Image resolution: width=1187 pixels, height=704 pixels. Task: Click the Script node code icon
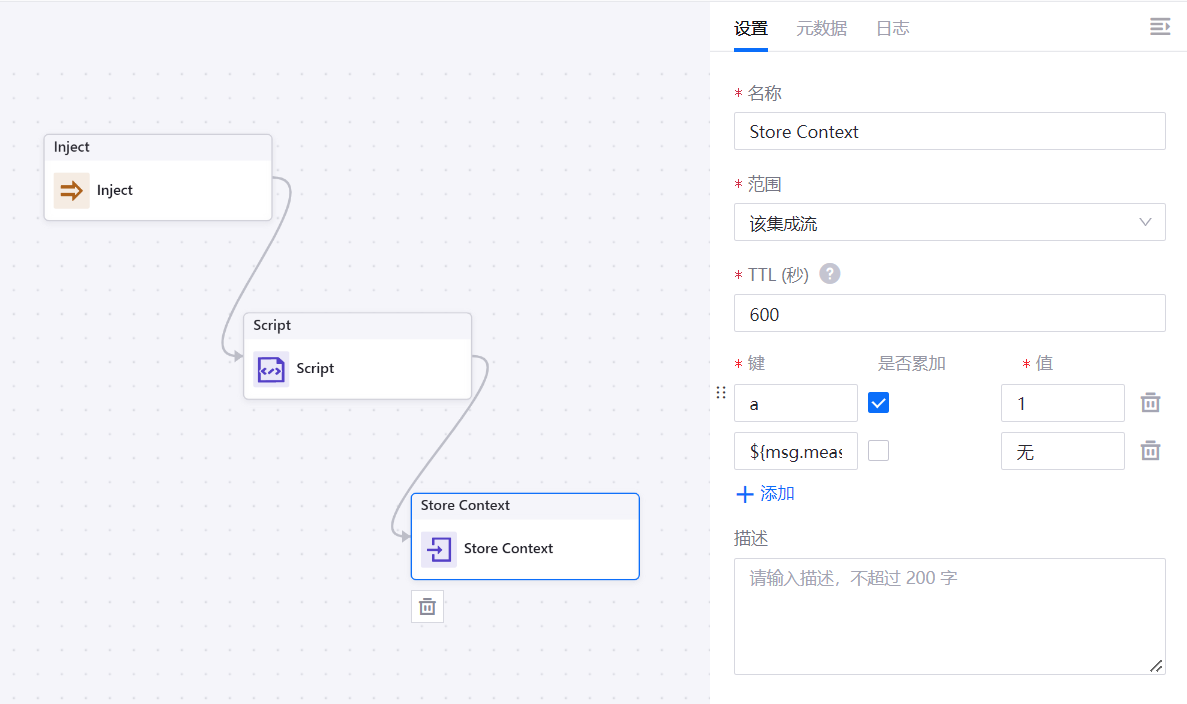pos(271,369)
